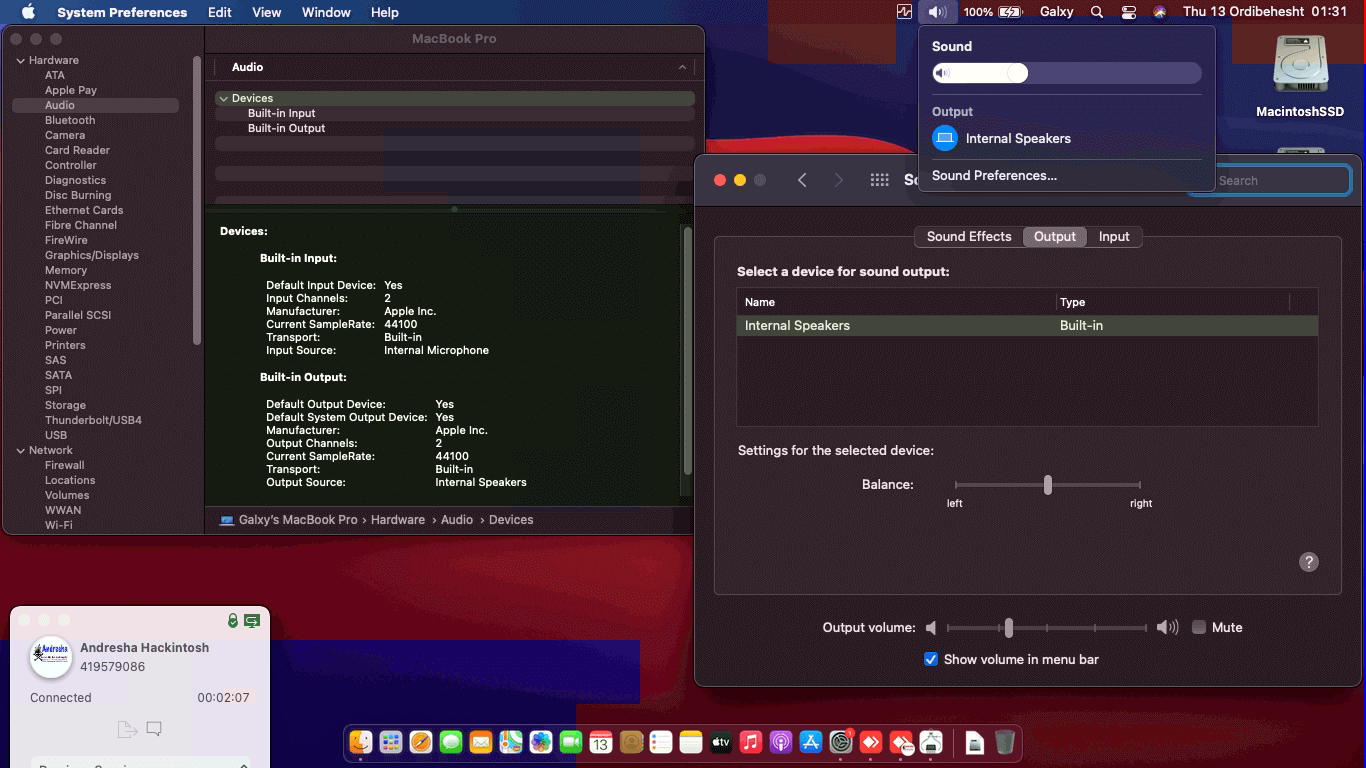Open Finder from the Dock

(x=361, y=742)
